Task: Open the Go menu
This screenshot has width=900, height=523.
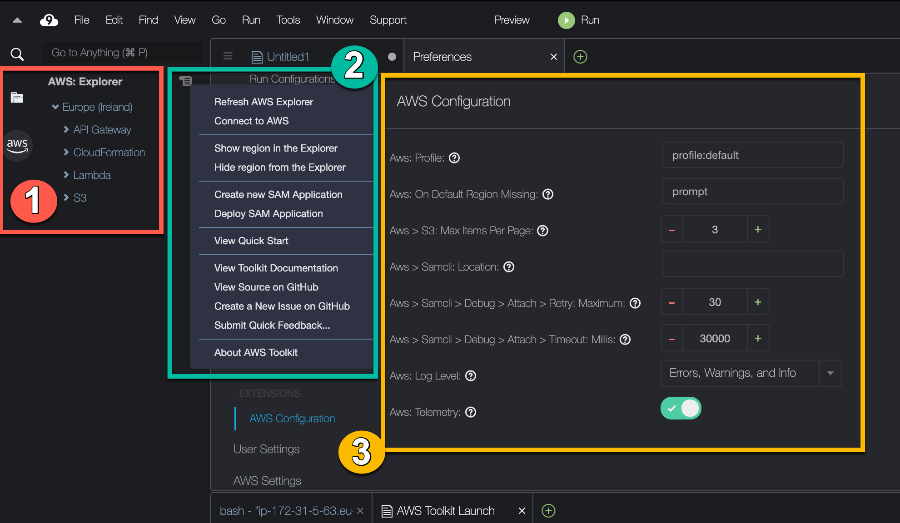Action: click(x=219, y=20)
